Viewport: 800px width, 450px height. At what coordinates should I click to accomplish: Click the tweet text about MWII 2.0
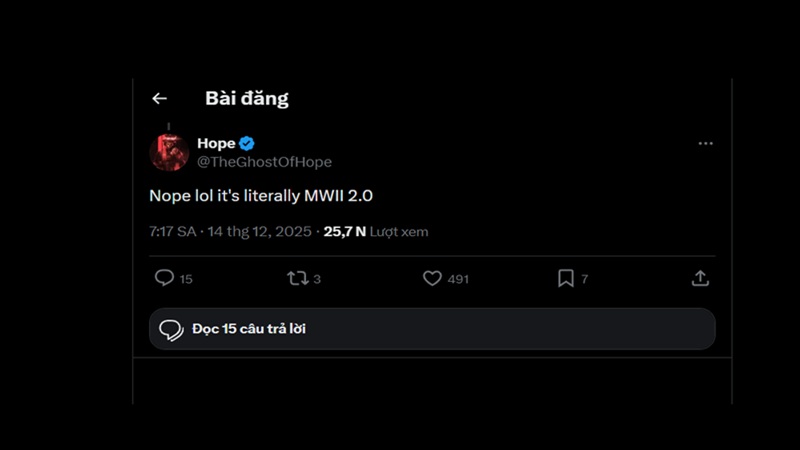point(260,196)
